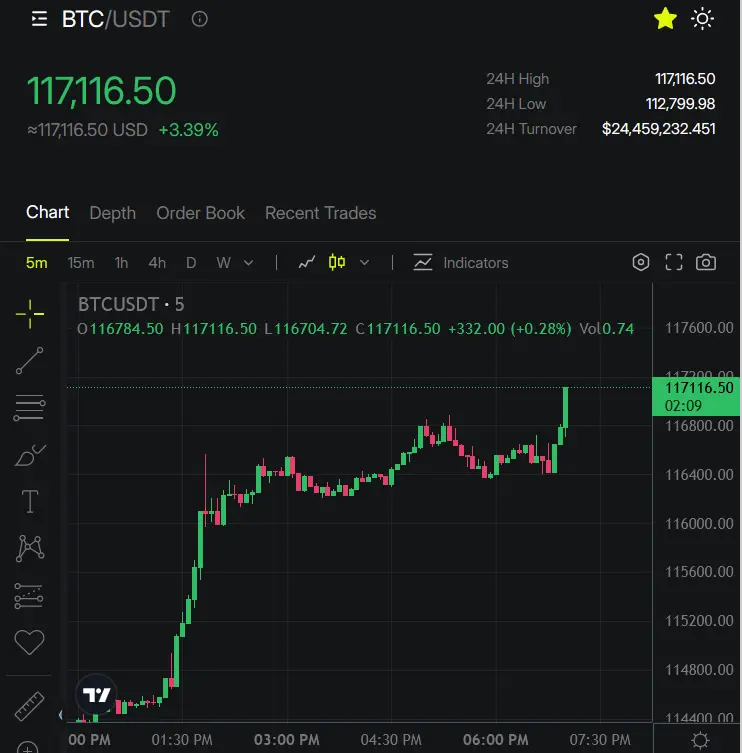Select the Chart tab

click(48, 212)
